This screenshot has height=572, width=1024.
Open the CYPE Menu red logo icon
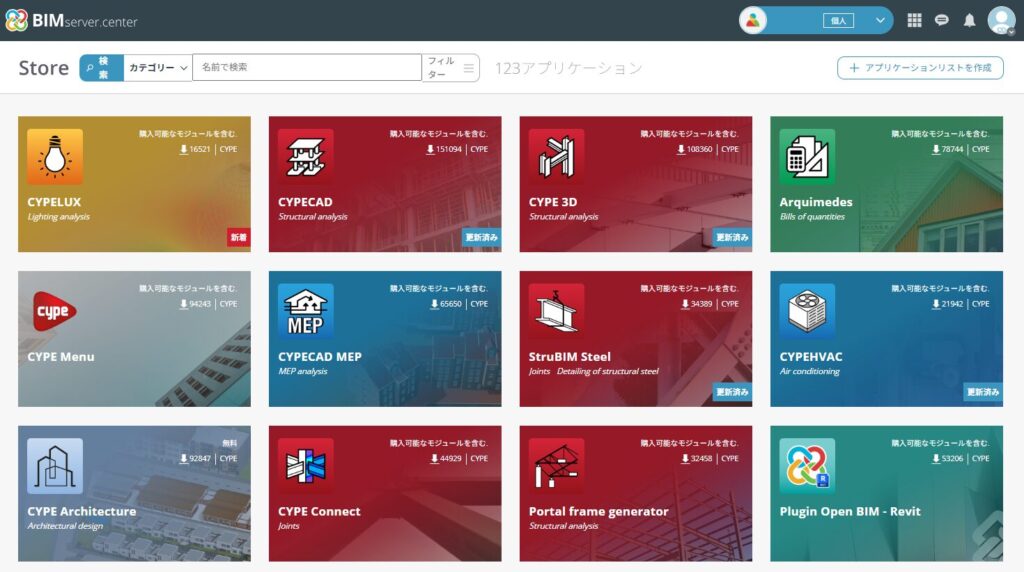[x=55, y=311]
